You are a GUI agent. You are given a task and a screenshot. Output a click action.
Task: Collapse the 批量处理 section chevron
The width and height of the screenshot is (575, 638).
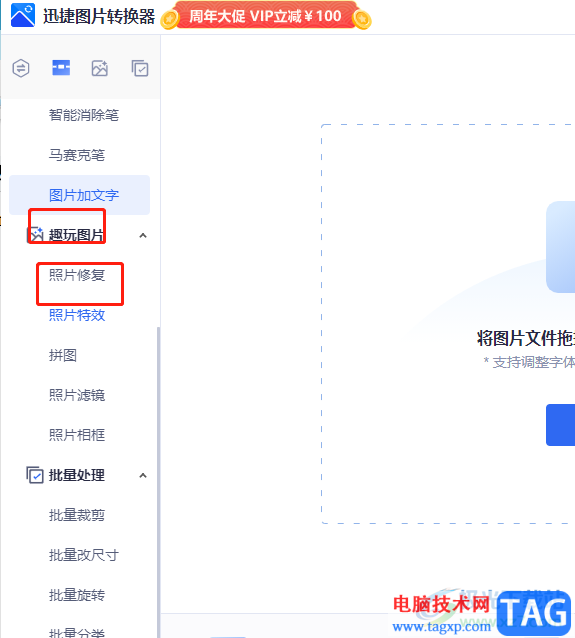point(143,476)
